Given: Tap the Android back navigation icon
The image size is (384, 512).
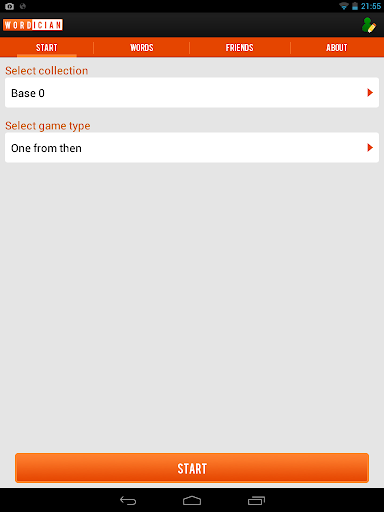Looking at the screenshot, I should tap(128, 500).
